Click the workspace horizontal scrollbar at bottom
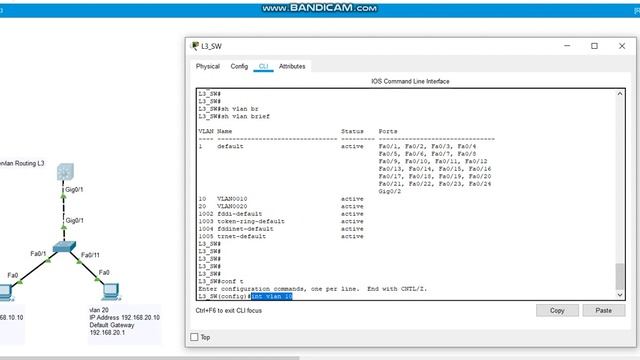 tap(149, 358)
